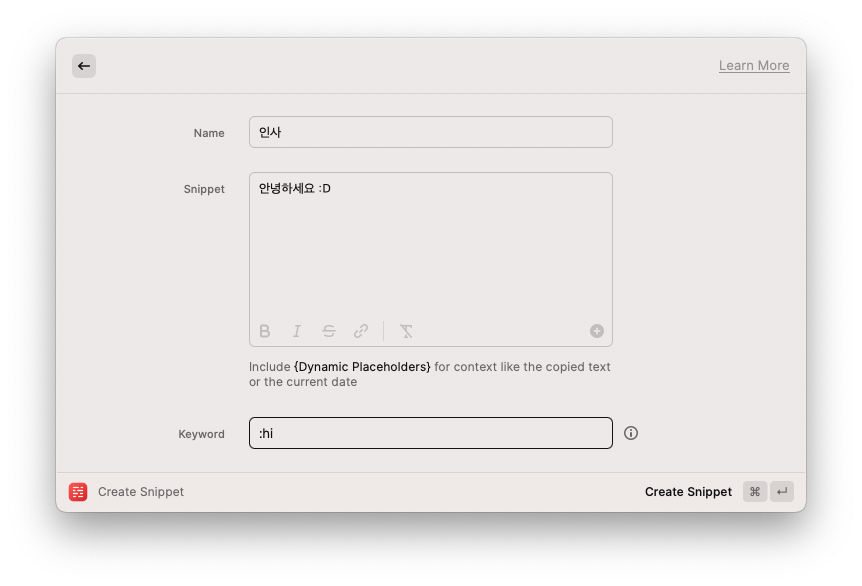The image size is (862, 586).
Task: Toggle bold formatting in snippet editor
Action: point(264,331)
